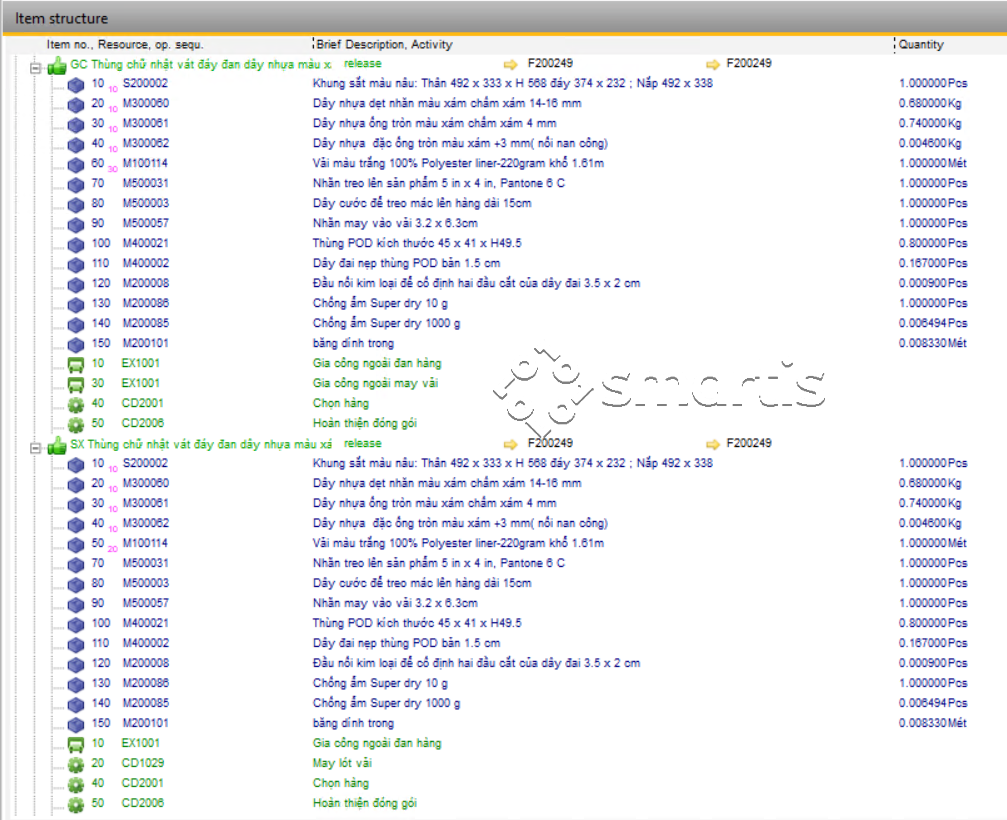1007x820 pixels.
Task: Select item code M200086 under GC
Action: pyautogui.click(x=146, y=303)
